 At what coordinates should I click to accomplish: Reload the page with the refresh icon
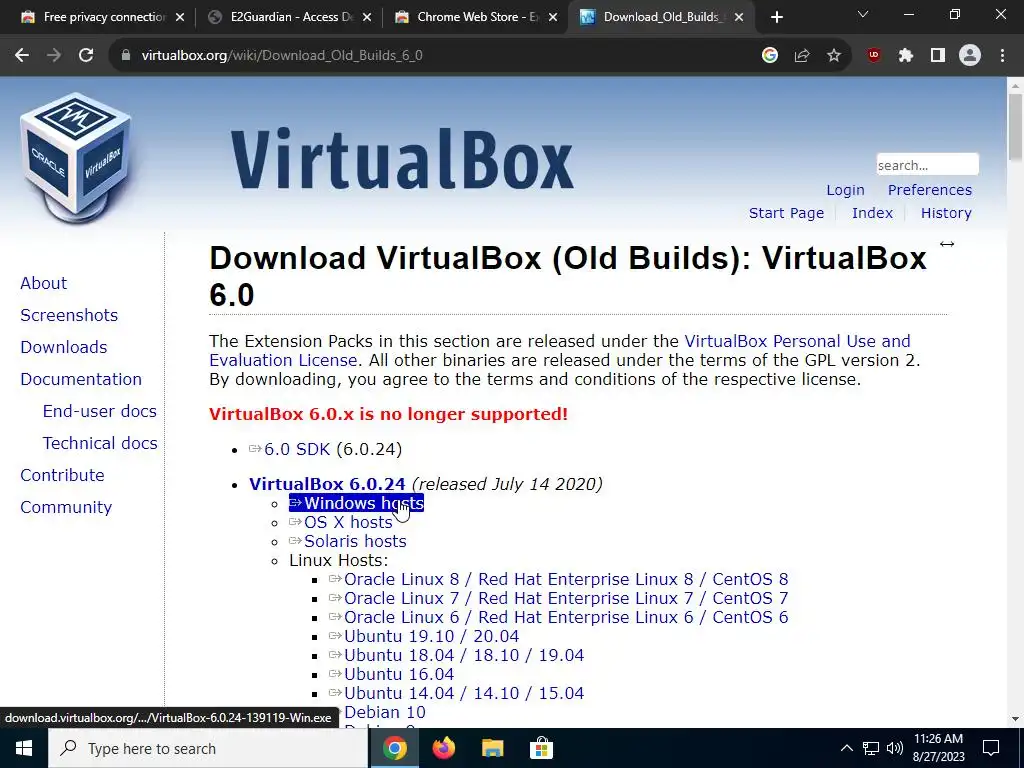pyautogui.click(x=86, y=56)
